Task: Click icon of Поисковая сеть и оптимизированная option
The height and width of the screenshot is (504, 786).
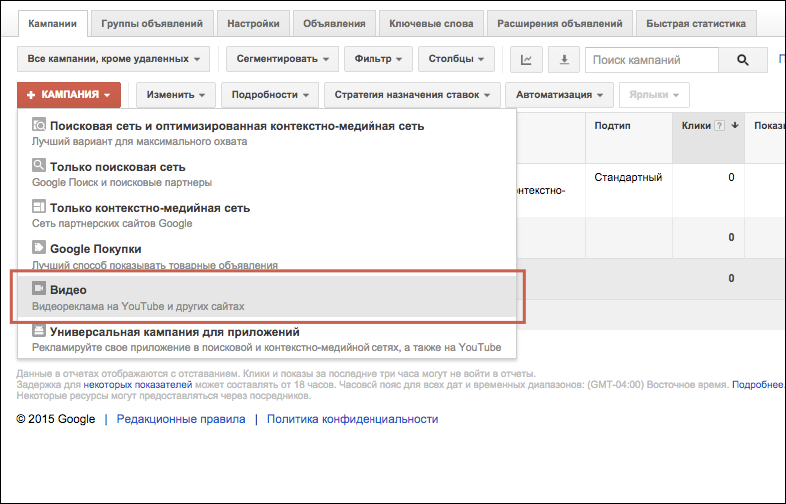Action: 39,124
